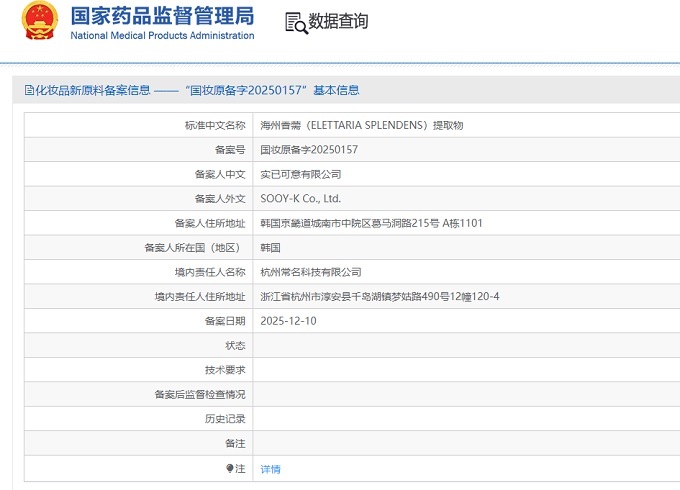This screenshot has width=680, height=490.
Task: Click the 数据查询 magnifier document icon
Action: [x=295, y=22]
